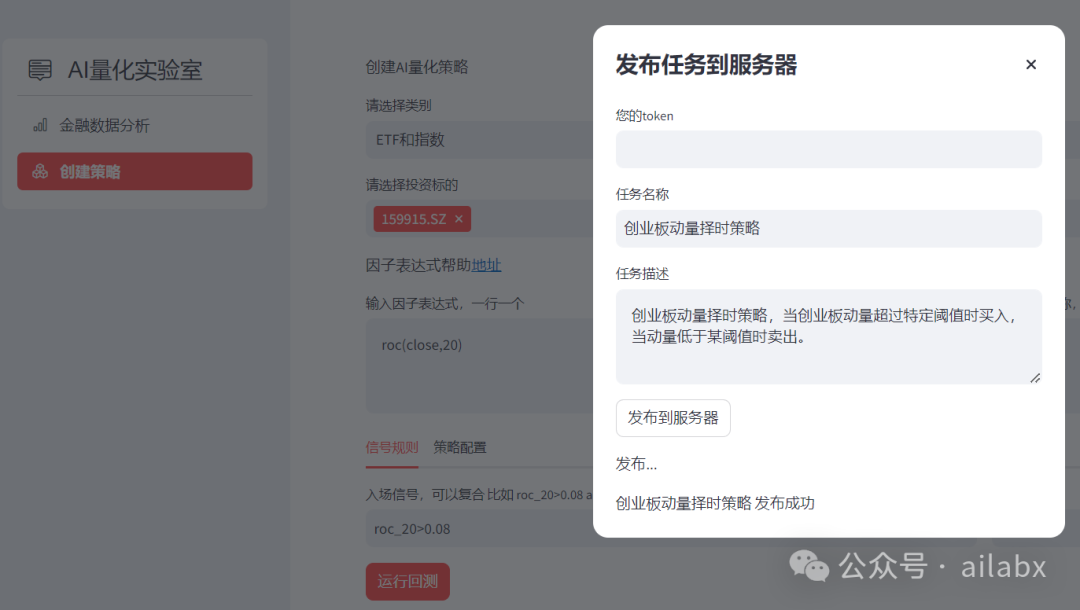The image size is (1080, 610).
Task: Click the AI量化实验室 logo icon
Action: point(40,70)
